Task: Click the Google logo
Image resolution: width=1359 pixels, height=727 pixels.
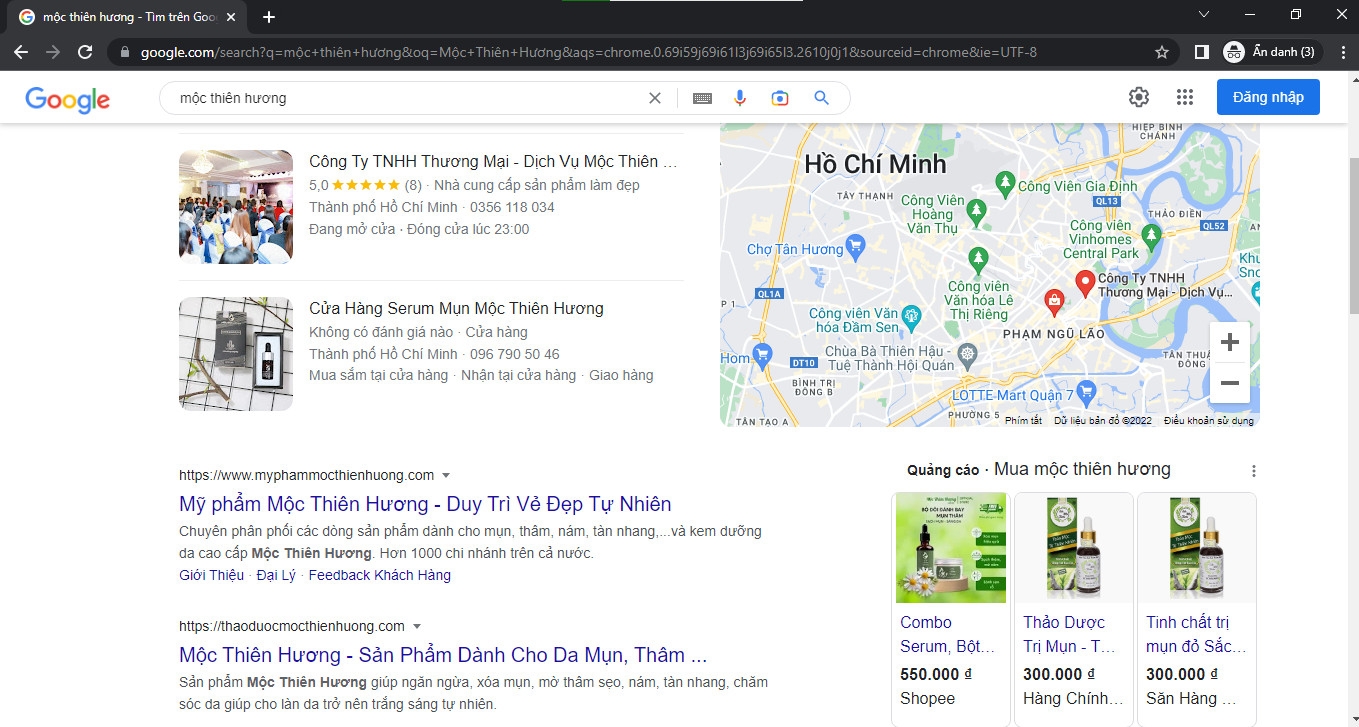Action: [x=68, y=98]
